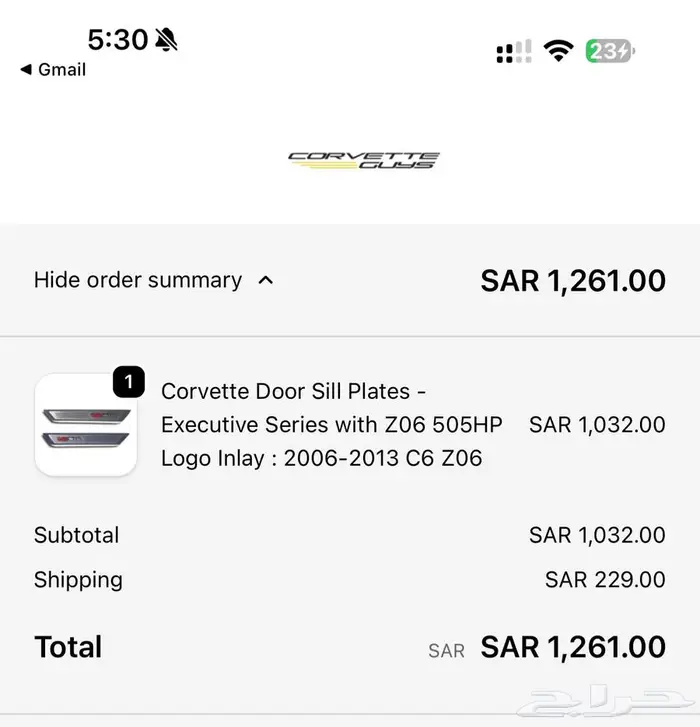This screenshot has height=727, width=700.
Task: Tap the bold Total label
Action: 68,647
